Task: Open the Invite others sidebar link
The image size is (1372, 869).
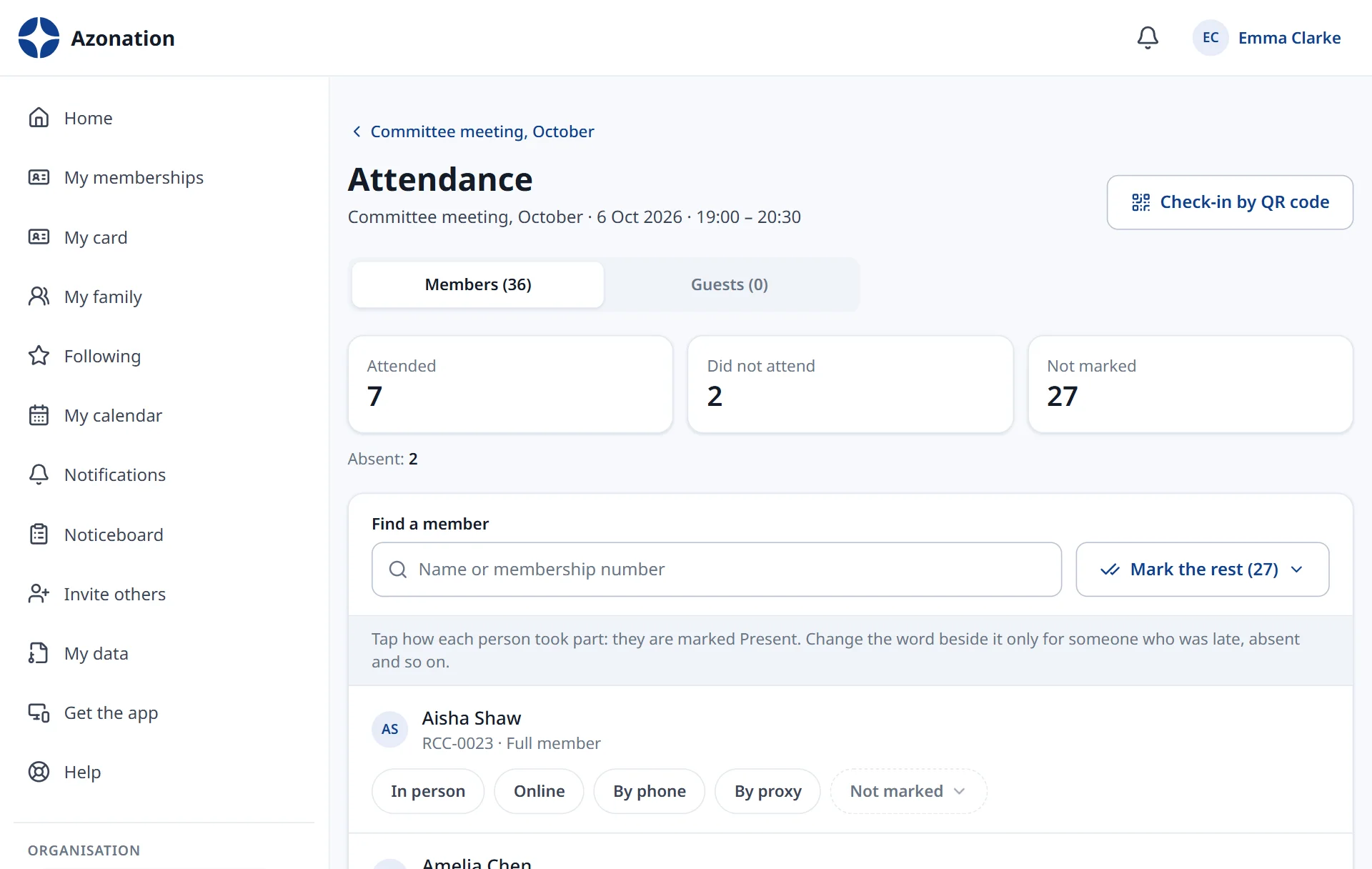Action: [164, 594]
